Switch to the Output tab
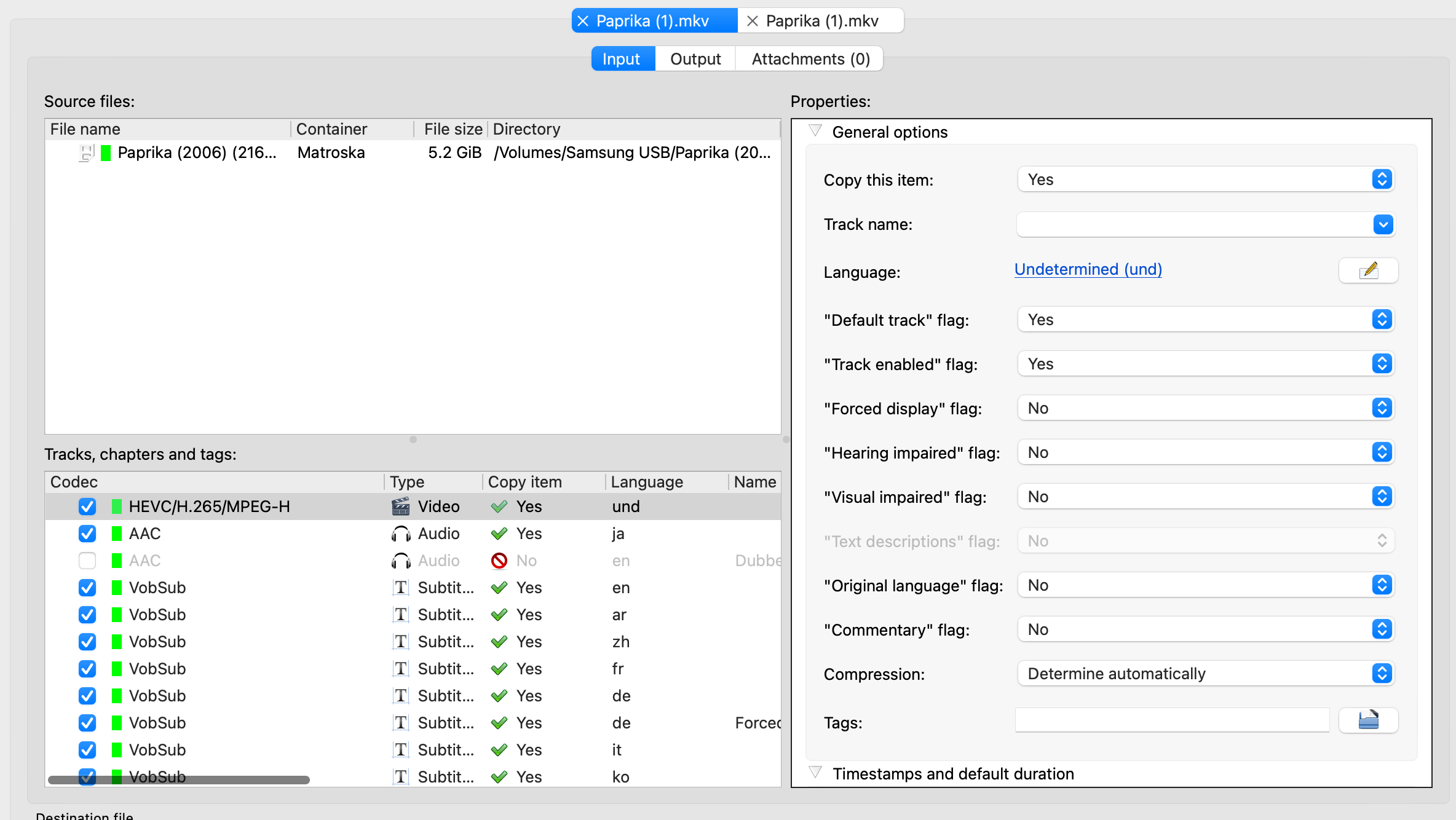Screen dimensions: 1456x820 coord(695,59)
